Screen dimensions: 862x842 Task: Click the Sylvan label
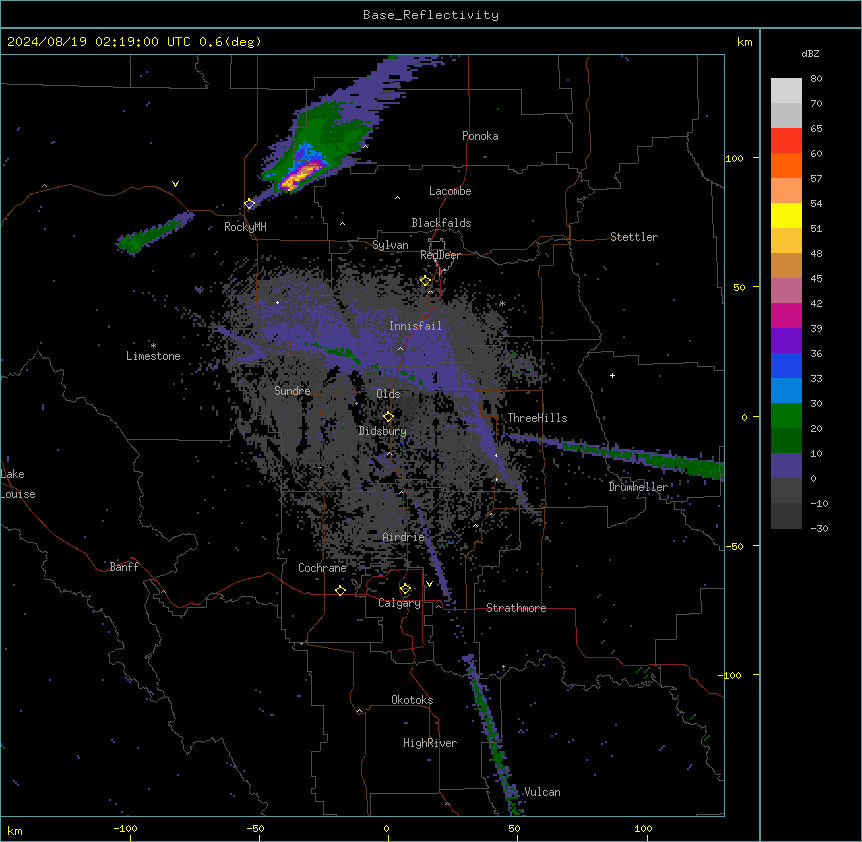coord(390,245)
